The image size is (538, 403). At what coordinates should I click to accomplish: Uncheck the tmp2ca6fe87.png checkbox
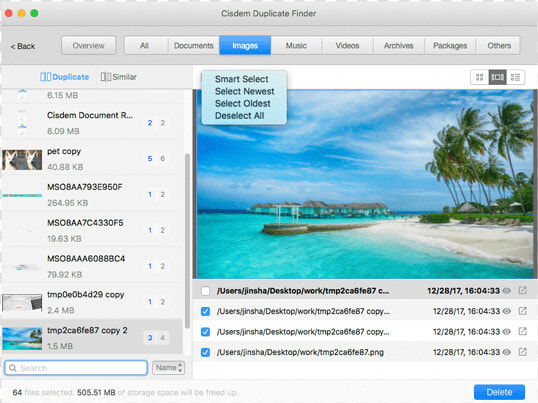point(205,352)
